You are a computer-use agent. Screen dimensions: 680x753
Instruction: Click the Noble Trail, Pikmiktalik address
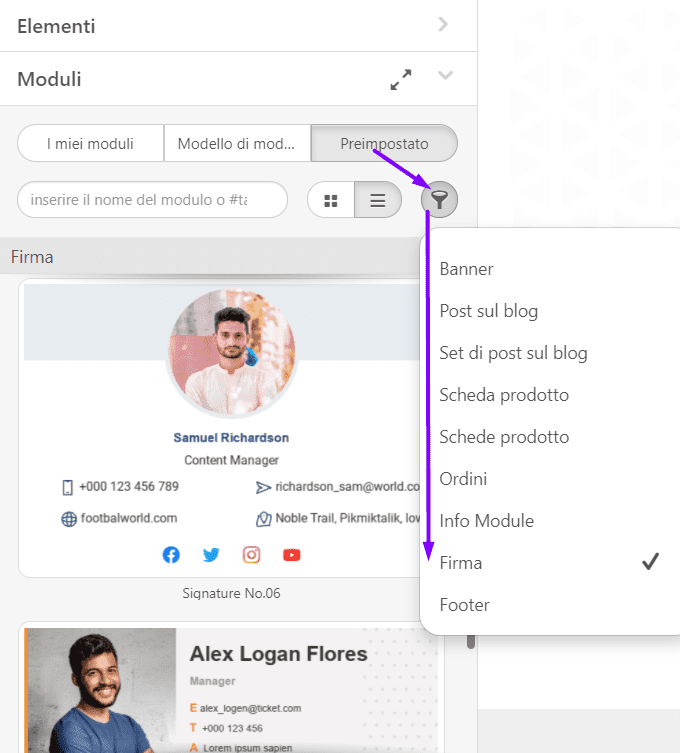coord(348,518)
